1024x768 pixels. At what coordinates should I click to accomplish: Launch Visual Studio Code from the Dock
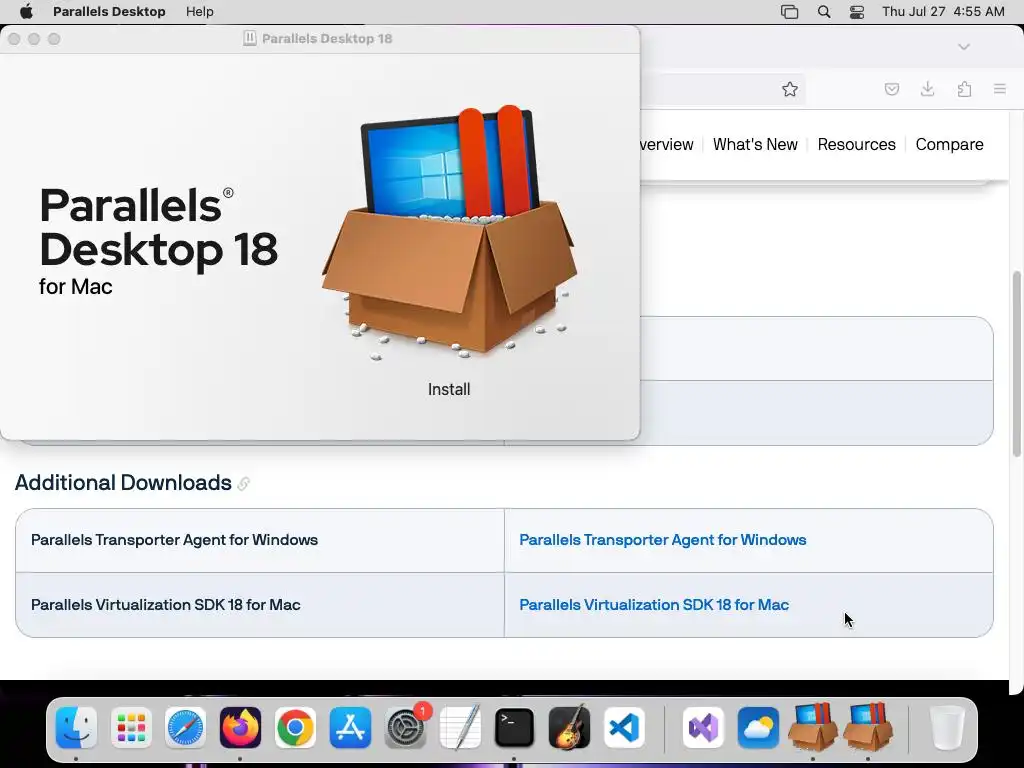[x=624, y=728]
